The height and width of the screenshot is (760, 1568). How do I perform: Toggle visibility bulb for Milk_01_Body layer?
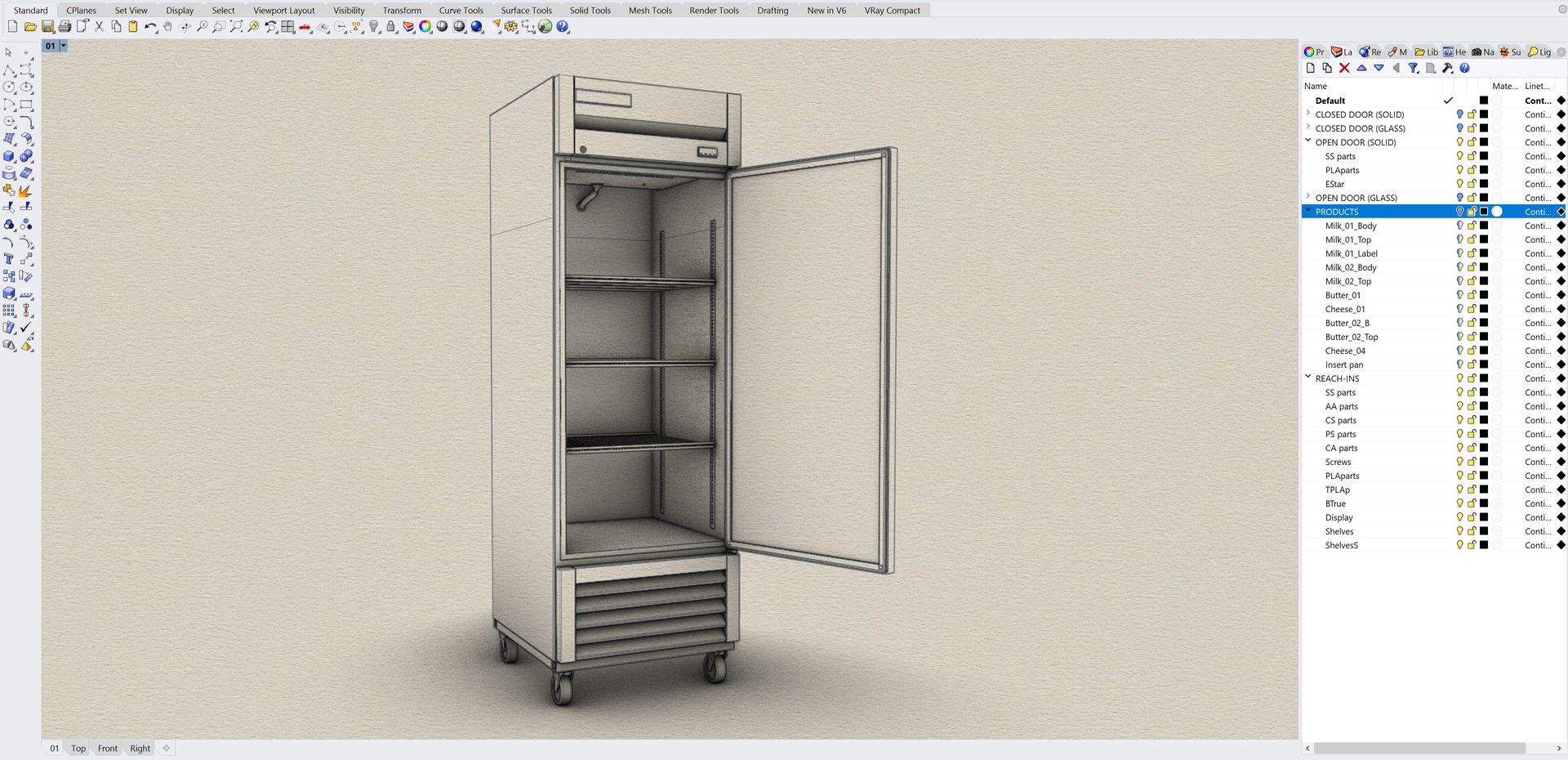pos(1460,226)
